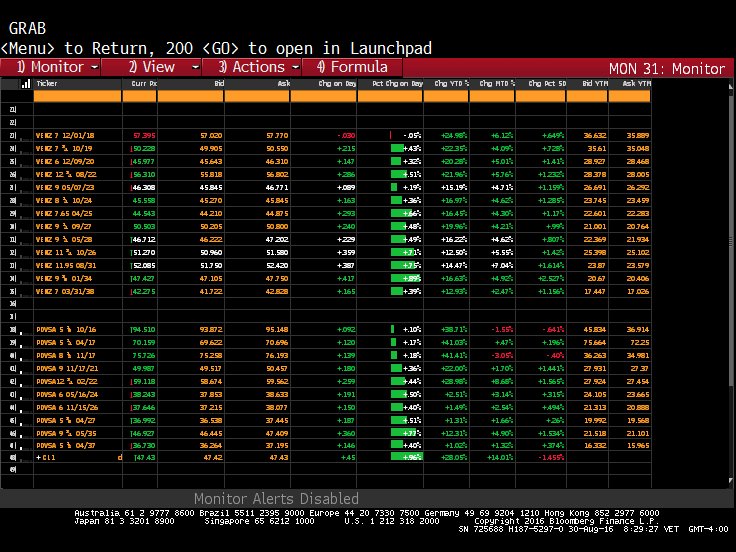Click the vertical scrollbar thumb of the monitor

click(x=731, y=242)
